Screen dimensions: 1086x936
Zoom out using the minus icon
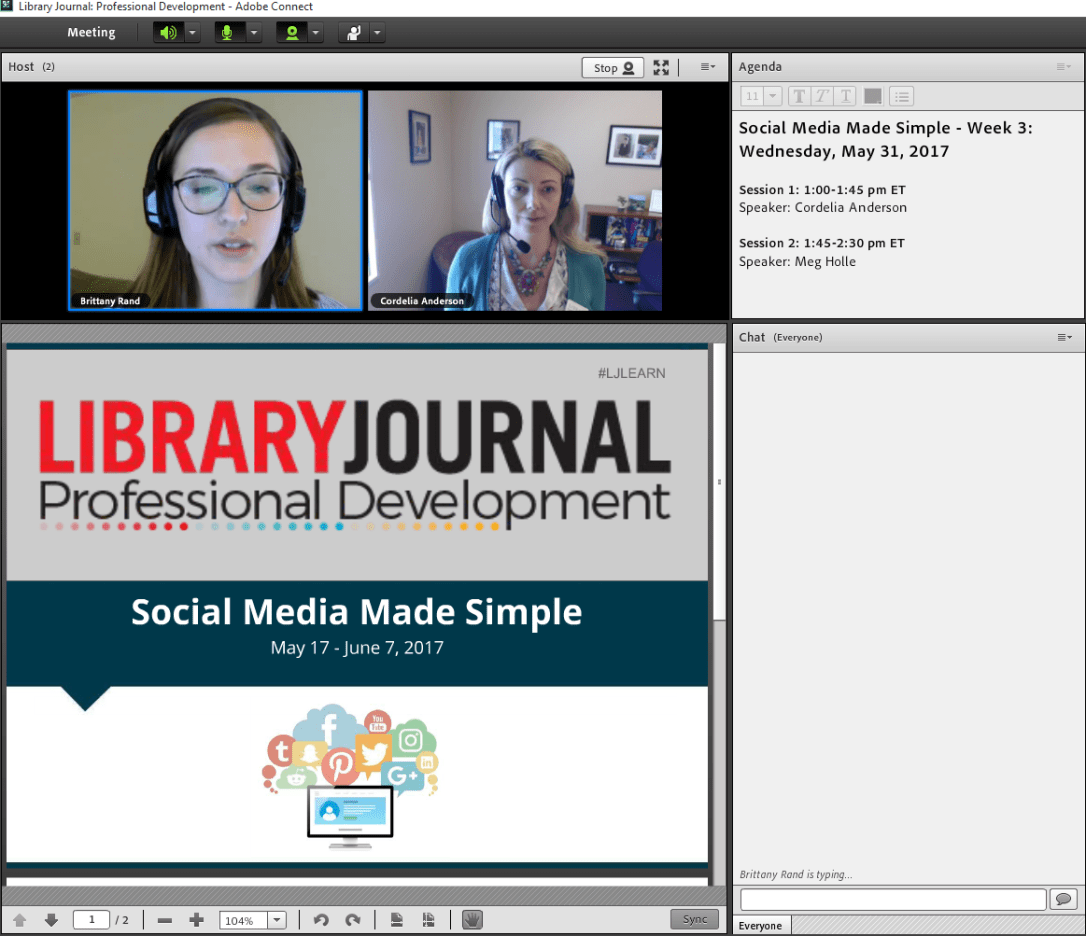165,920
